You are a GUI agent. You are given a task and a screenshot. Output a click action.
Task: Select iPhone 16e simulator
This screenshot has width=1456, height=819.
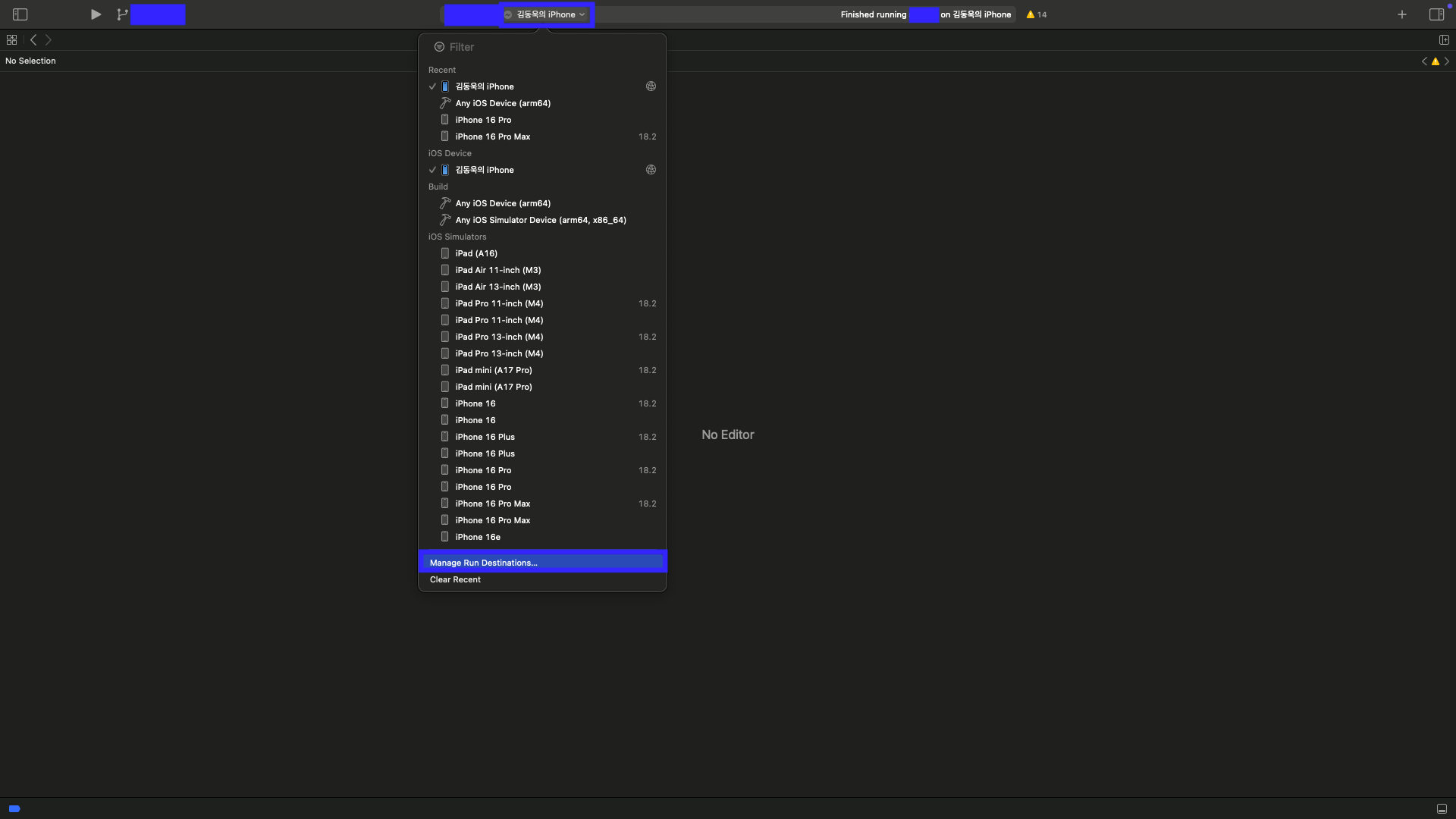pyautogui.click(x=478, y=537)
